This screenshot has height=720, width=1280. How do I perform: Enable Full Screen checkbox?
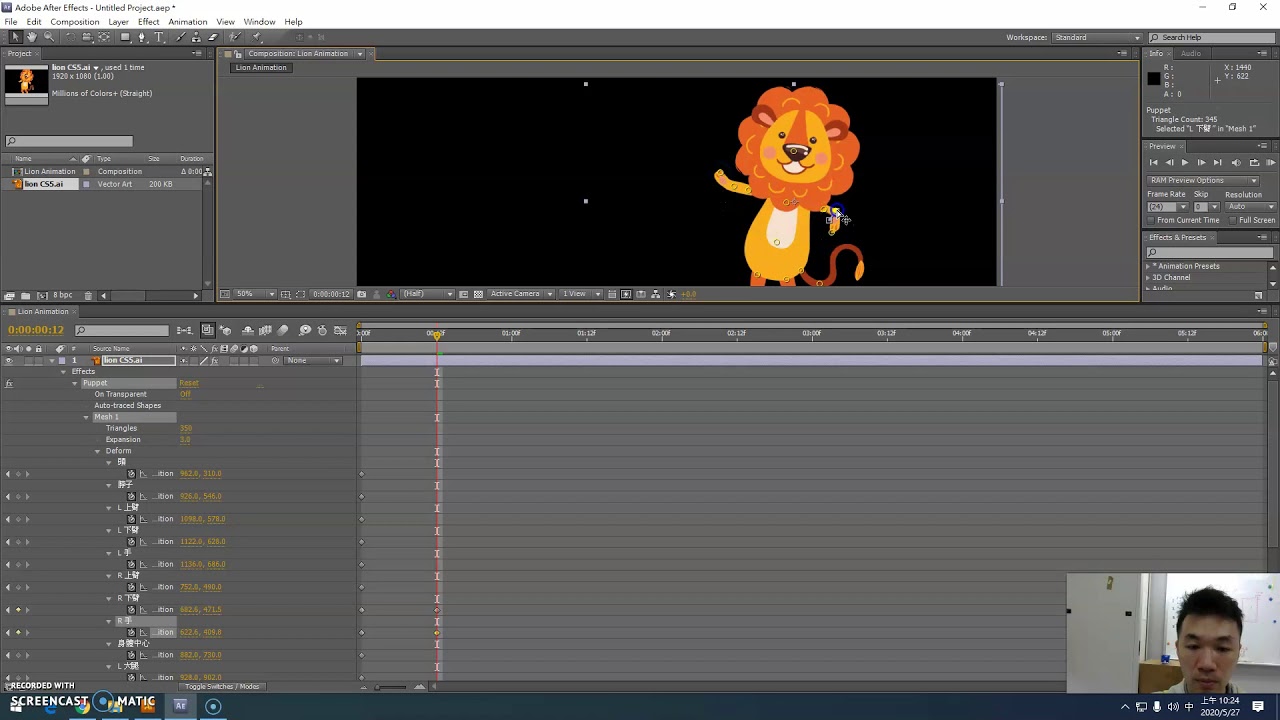(x=1233, y=220)
